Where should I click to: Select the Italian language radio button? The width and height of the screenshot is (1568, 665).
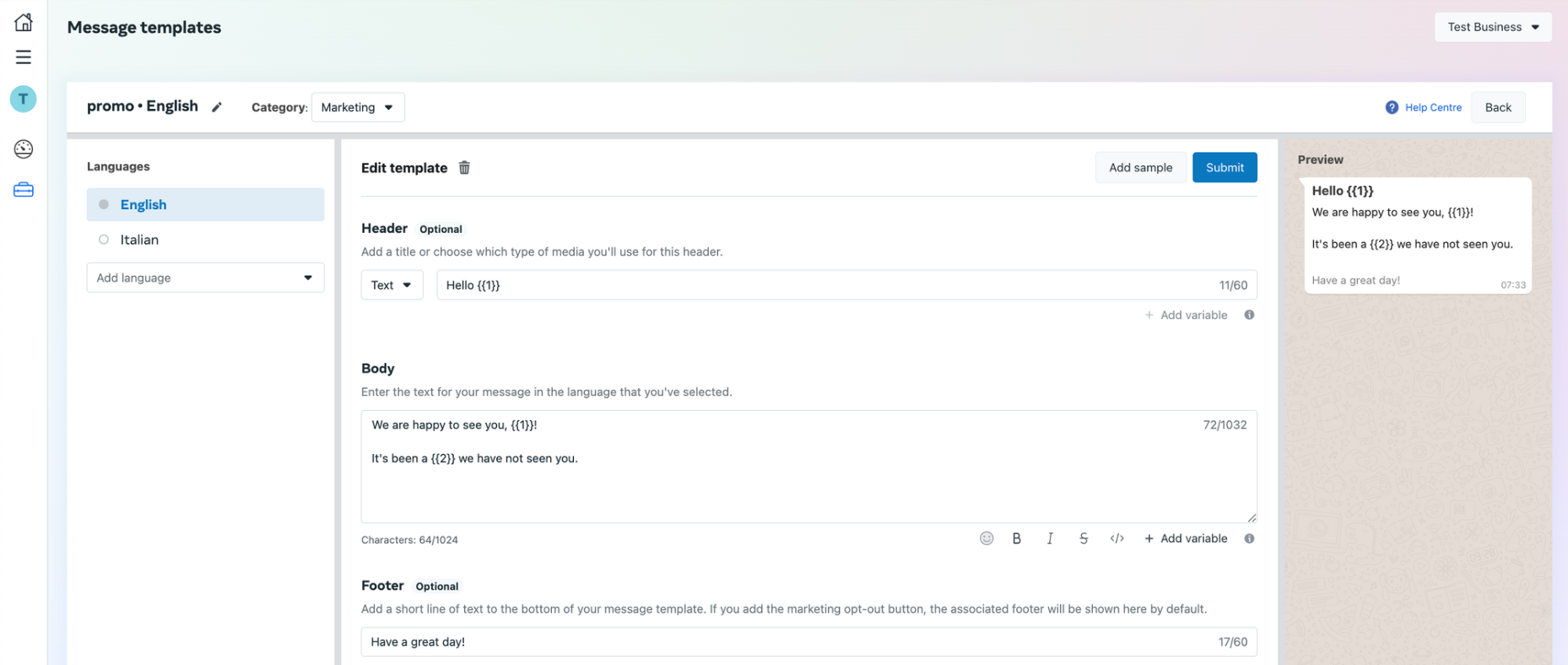click(104, 240)
